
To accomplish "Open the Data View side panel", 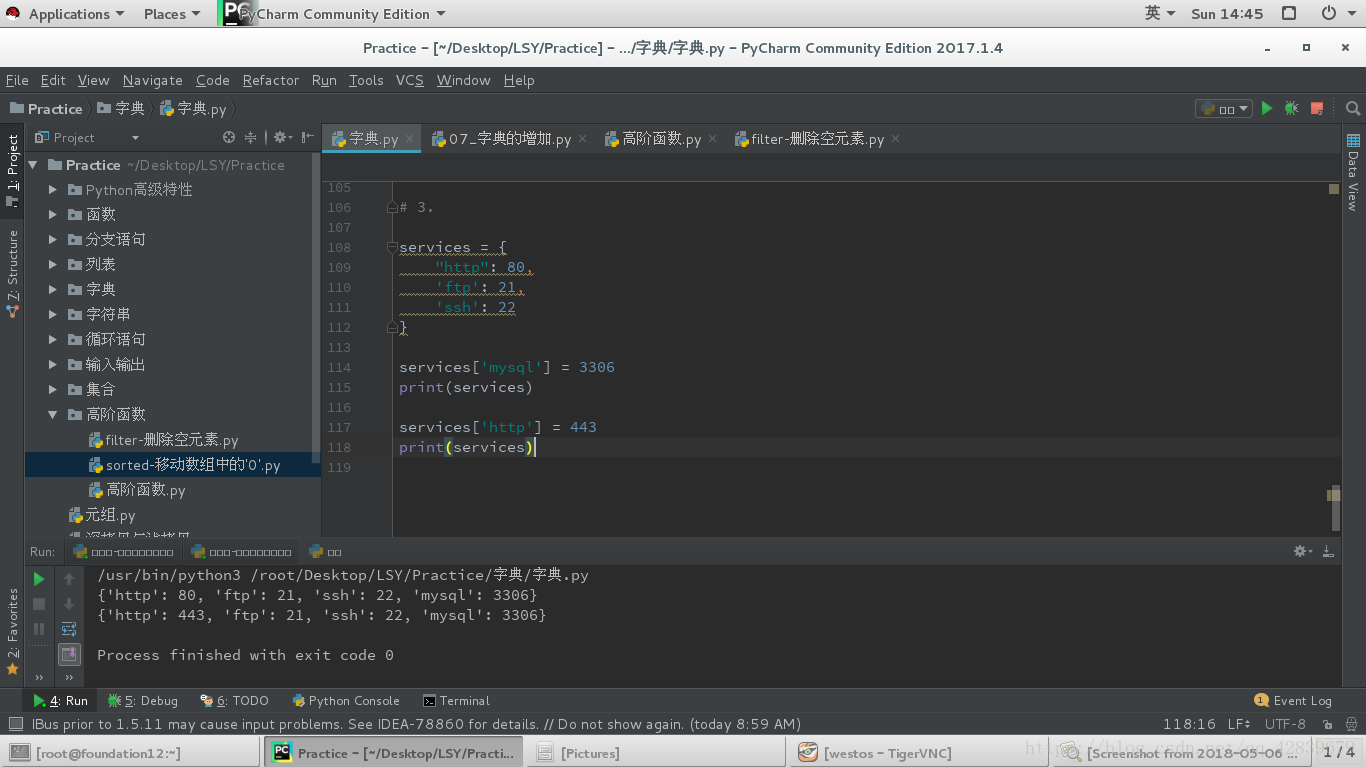I will coord(1353,171).
